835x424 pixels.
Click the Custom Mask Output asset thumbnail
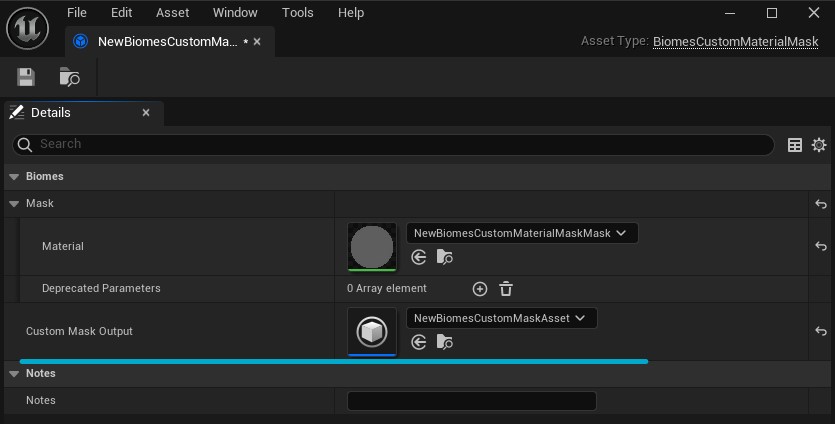[x=372, y=331]
